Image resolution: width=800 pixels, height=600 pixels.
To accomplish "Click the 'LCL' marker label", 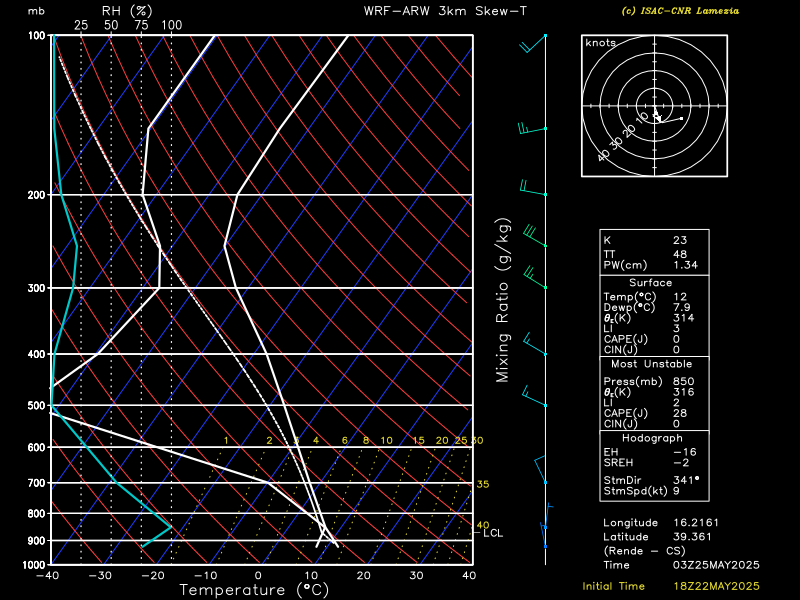I will point(493,533).
